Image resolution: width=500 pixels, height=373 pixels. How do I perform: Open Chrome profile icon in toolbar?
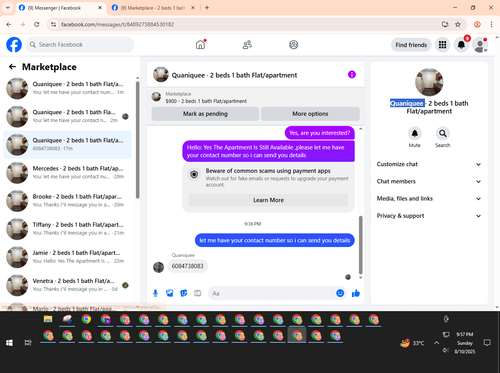coord(477,24)
